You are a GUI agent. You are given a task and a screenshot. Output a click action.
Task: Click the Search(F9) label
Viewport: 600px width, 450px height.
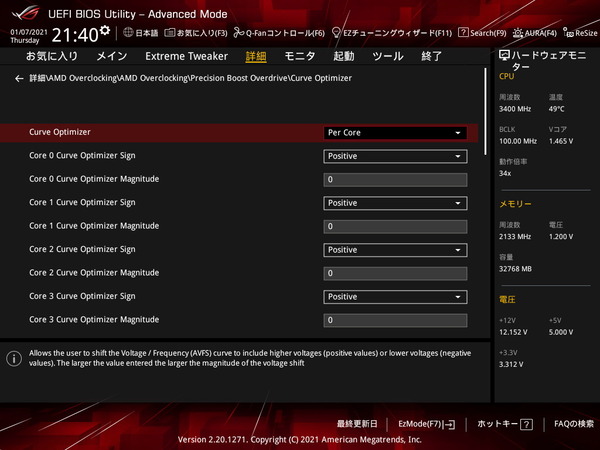(488, 33)
